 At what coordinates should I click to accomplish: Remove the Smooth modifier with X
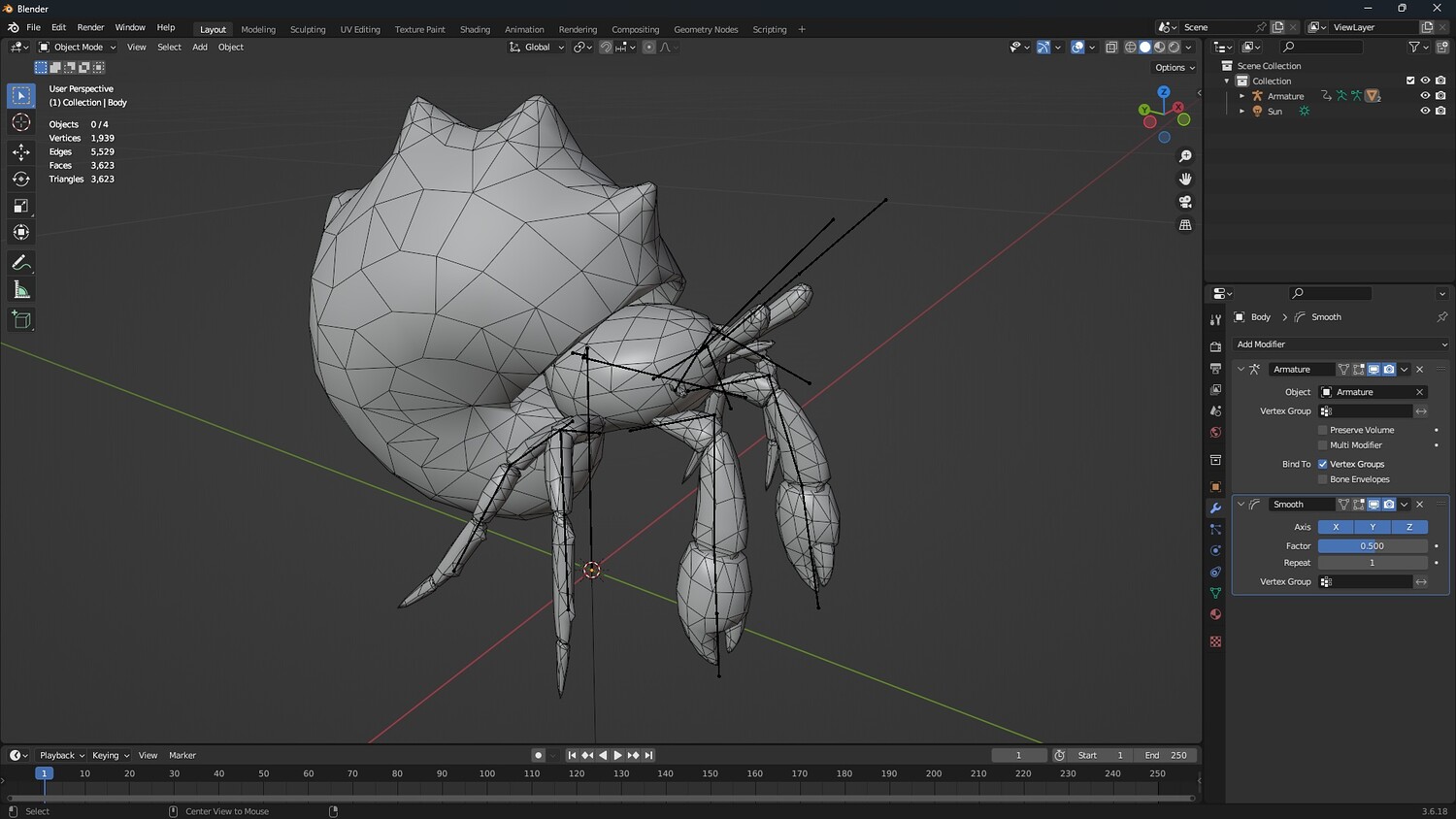tap(1419, 505)
